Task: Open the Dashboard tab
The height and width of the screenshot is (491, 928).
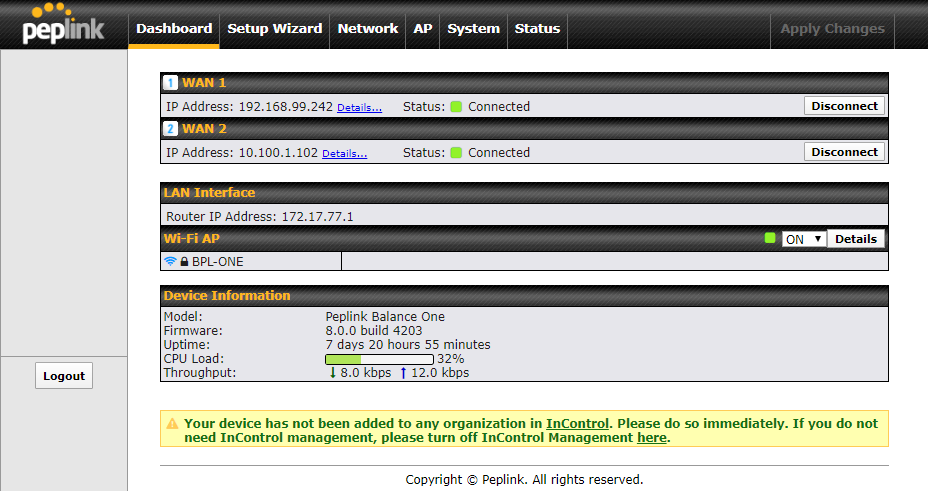Action: tap(174, 28)
